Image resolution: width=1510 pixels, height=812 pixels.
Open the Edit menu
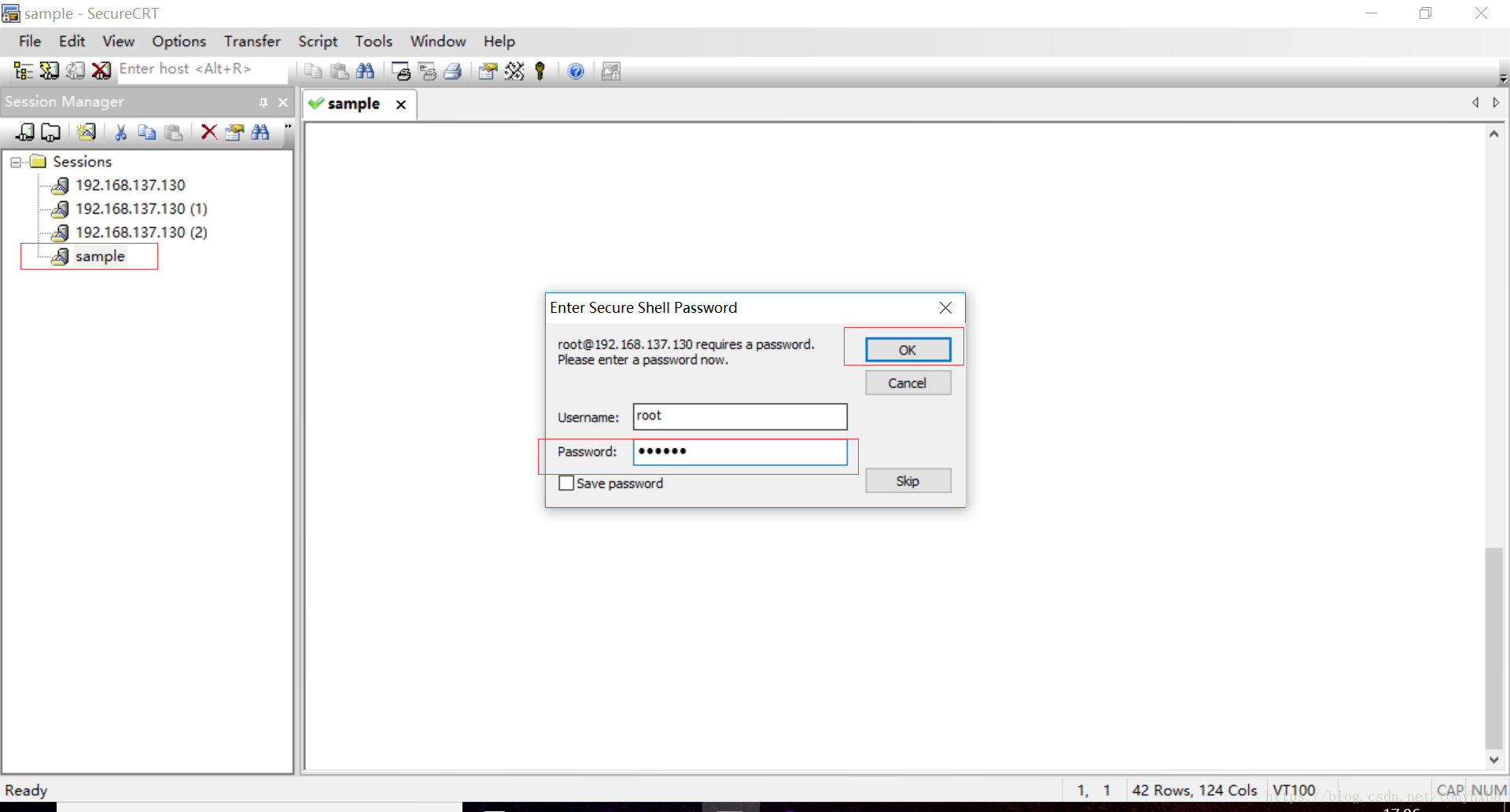(x=72, y=41)
